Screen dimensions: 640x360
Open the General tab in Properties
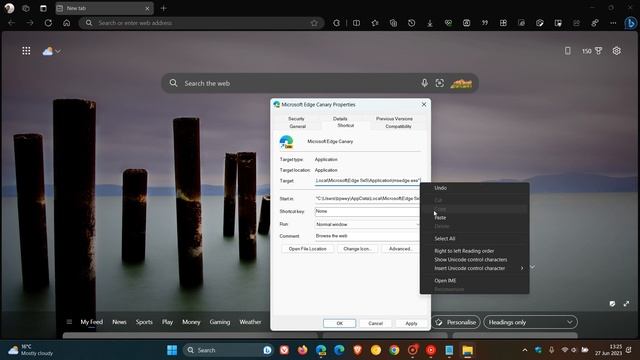click(x=298, y=126)
